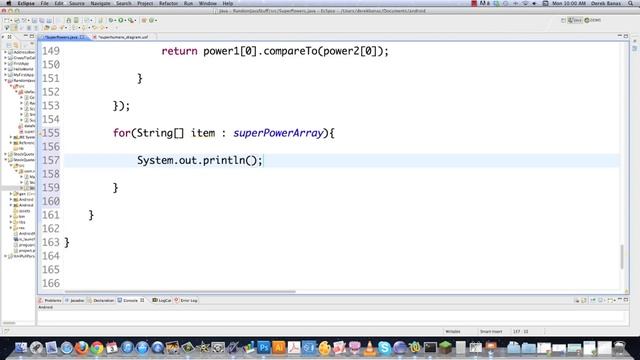Click the editor's horizontal scrollbar
The height and width of the screenshot is (360, 640).
(x=180, y=292)
